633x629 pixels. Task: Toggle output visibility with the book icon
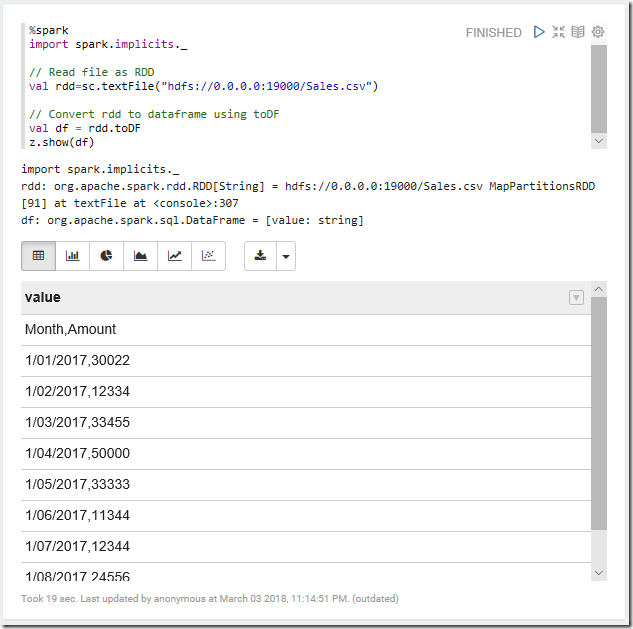pyautogui.click(x=578, y=32)
